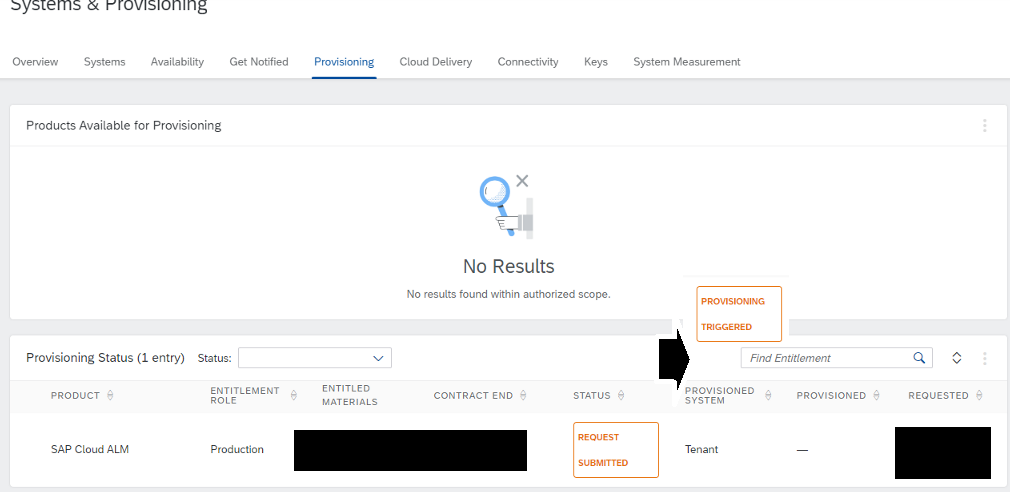This screenshot has width=1010, height=492.
Task: Select the SAP Cloud ALM product cell
Action: pos(90,449)
